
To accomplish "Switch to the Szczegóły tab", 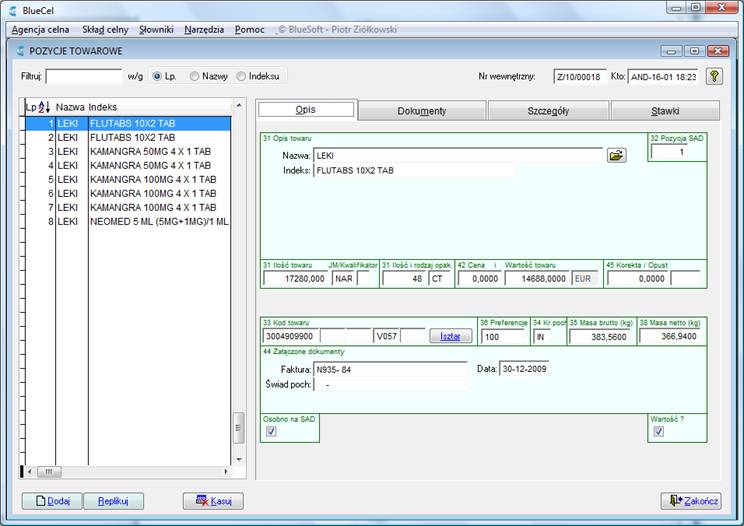I will [x=548, y=111].
